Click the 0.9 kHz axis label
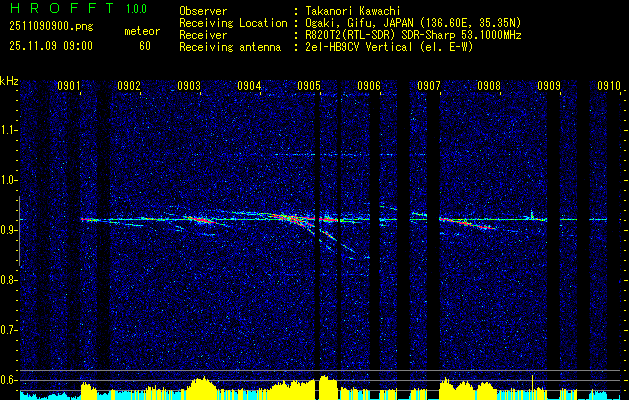This screenshot has width=629, height=400. pos(9,230)
